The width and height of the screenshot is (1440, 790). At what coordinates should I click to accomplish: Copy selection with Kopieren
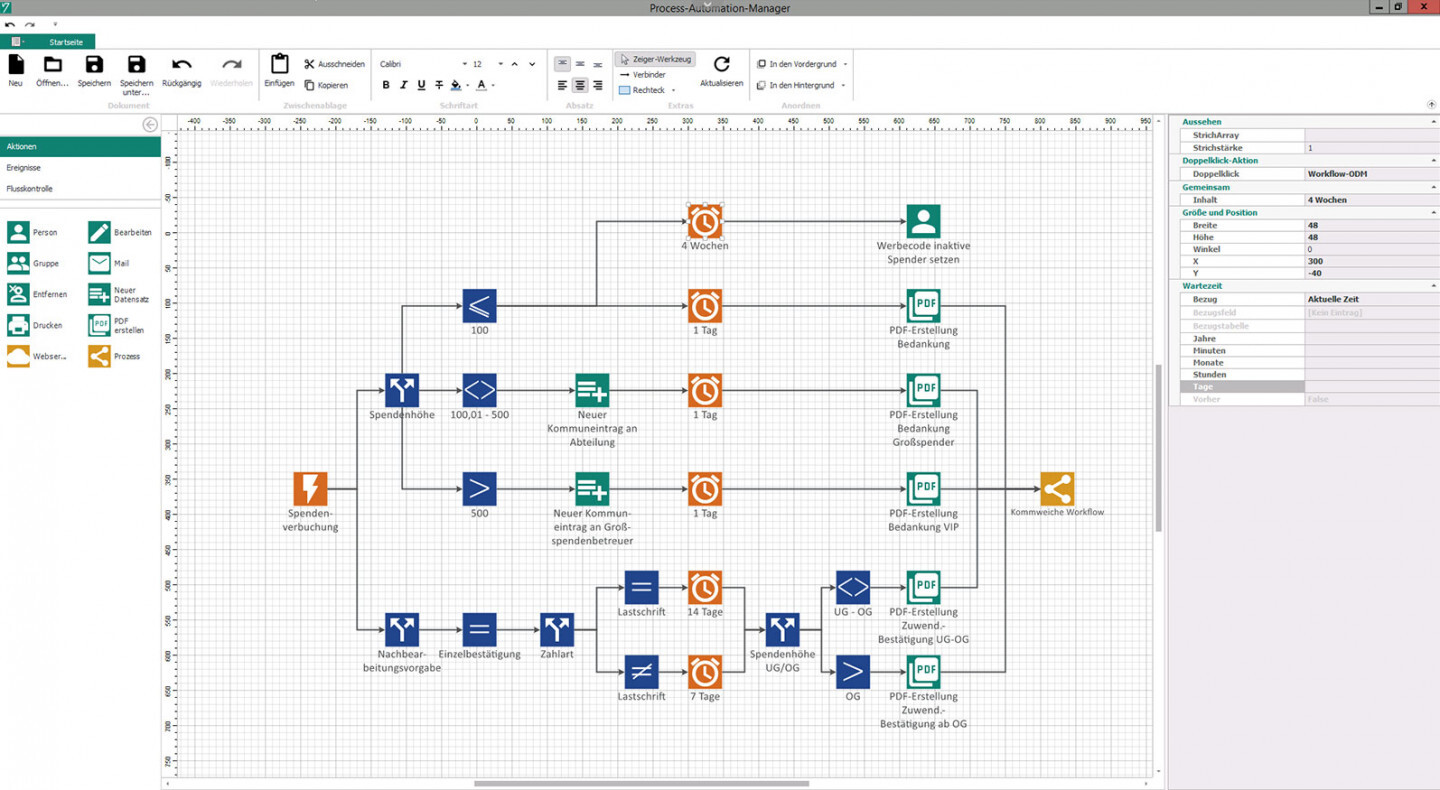[326, 85]
